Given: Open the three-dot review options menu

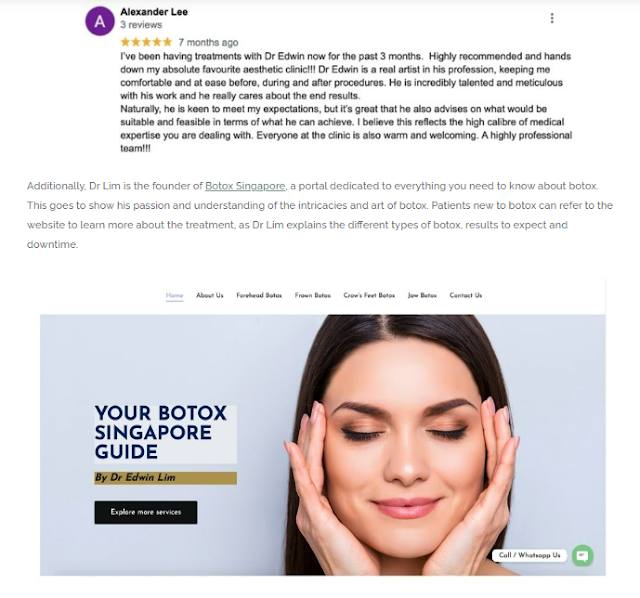Looking at the screenshot, I should 552,18.
